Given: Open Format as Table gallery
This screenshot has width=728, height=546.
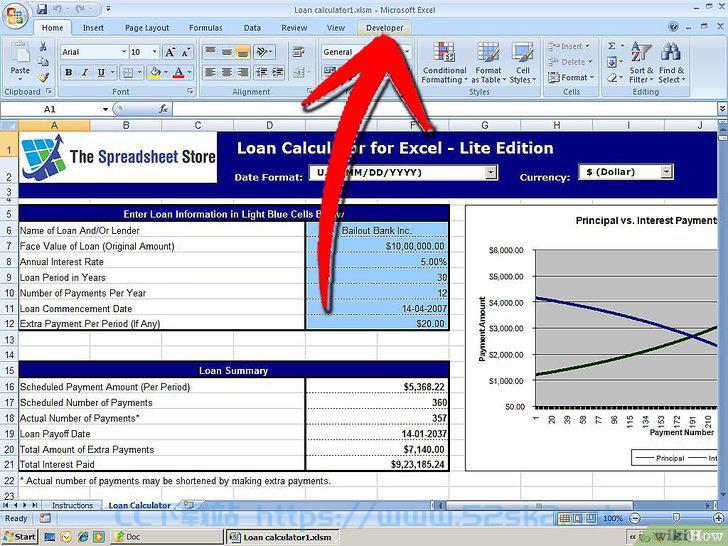Looking at the screenshot, I should tap(488, 63).
